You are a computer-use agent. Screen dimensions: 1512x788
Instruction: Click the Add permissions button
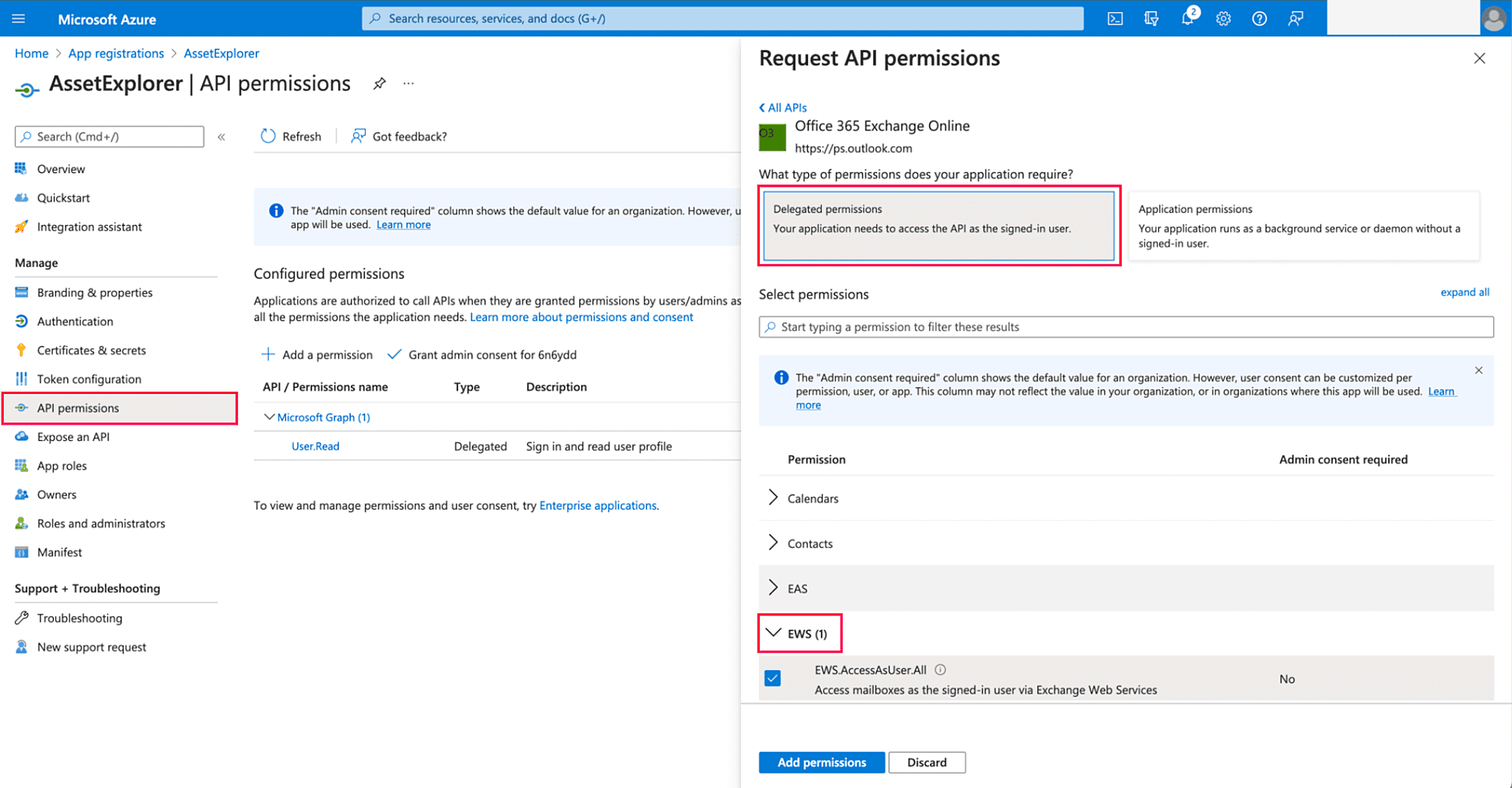pos(821,762)
